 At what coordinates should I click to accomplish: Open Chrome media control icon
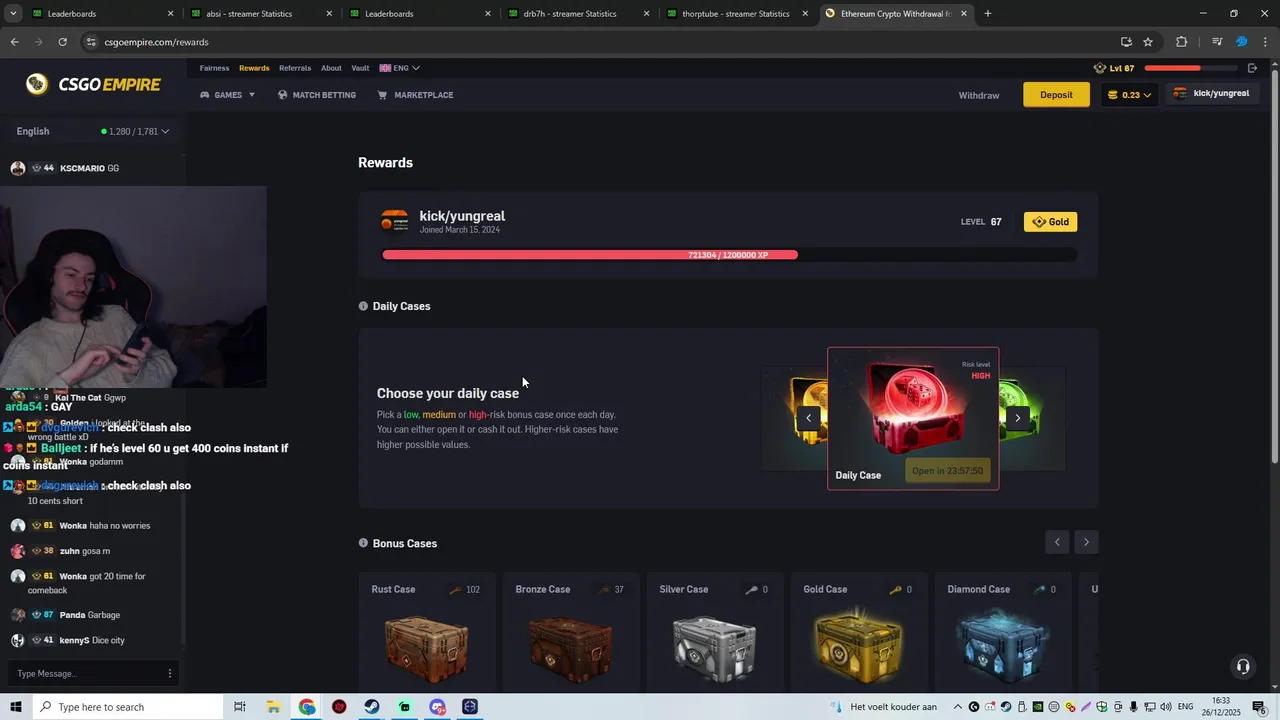[1217, 42]
